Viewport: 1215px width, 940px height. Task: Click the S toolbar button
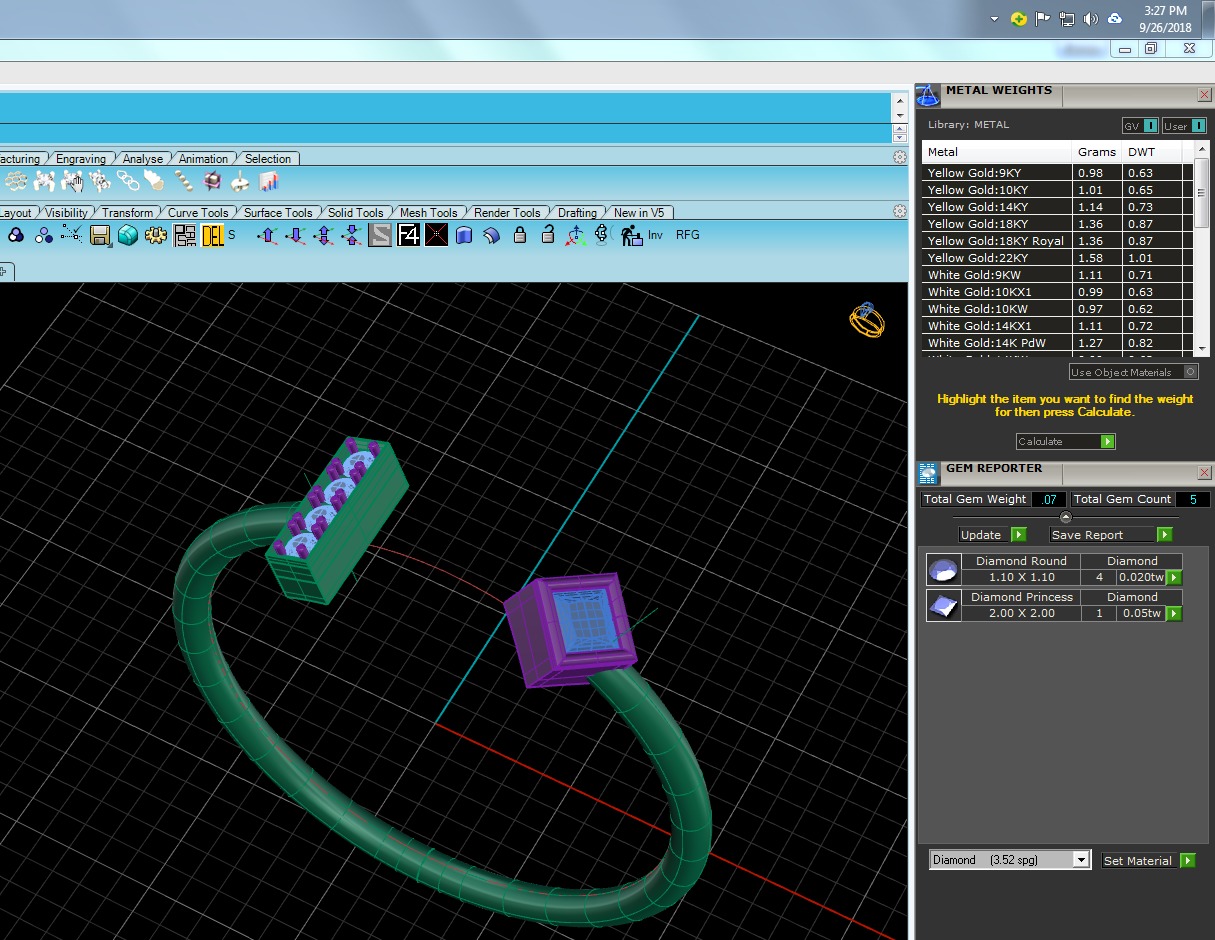[232, 234]
